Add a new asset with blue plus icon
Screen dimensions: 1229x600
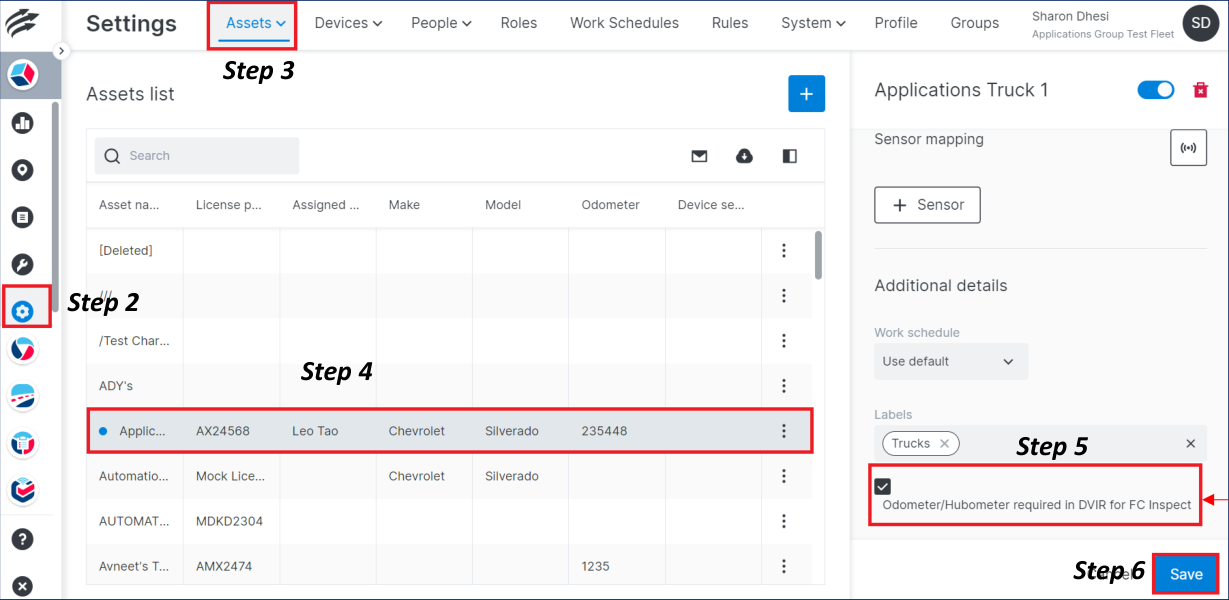tap(806, 93)
